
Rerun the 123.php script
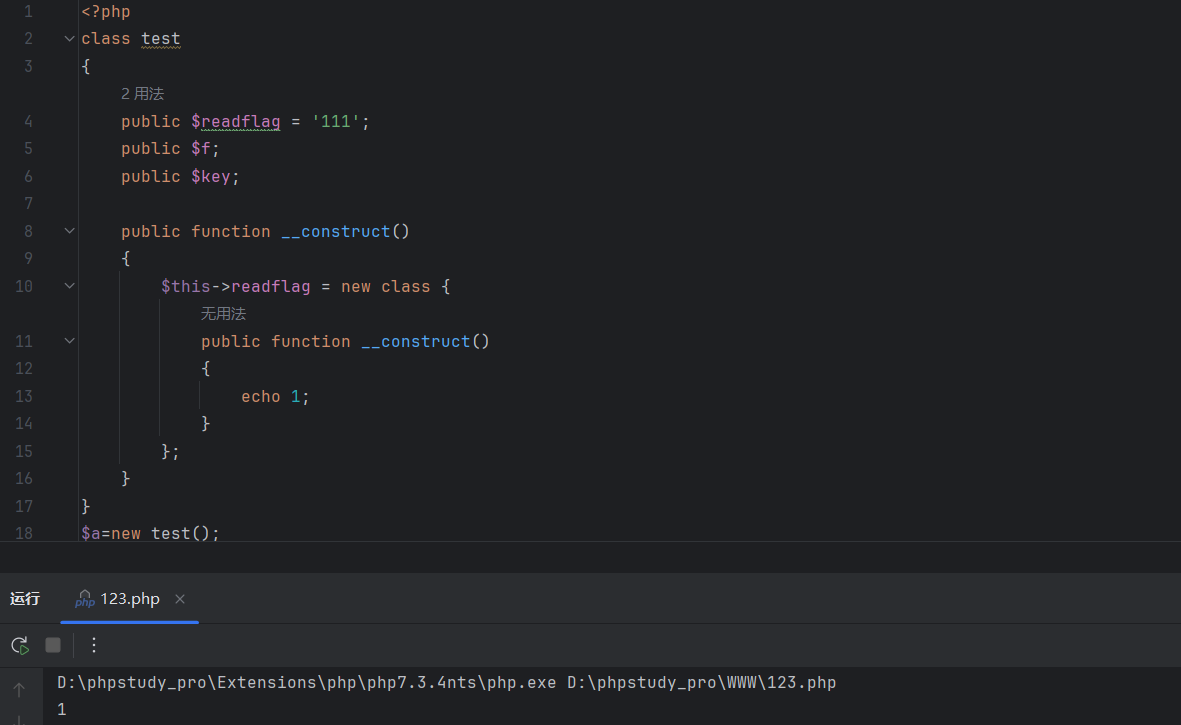pos(20,645)
